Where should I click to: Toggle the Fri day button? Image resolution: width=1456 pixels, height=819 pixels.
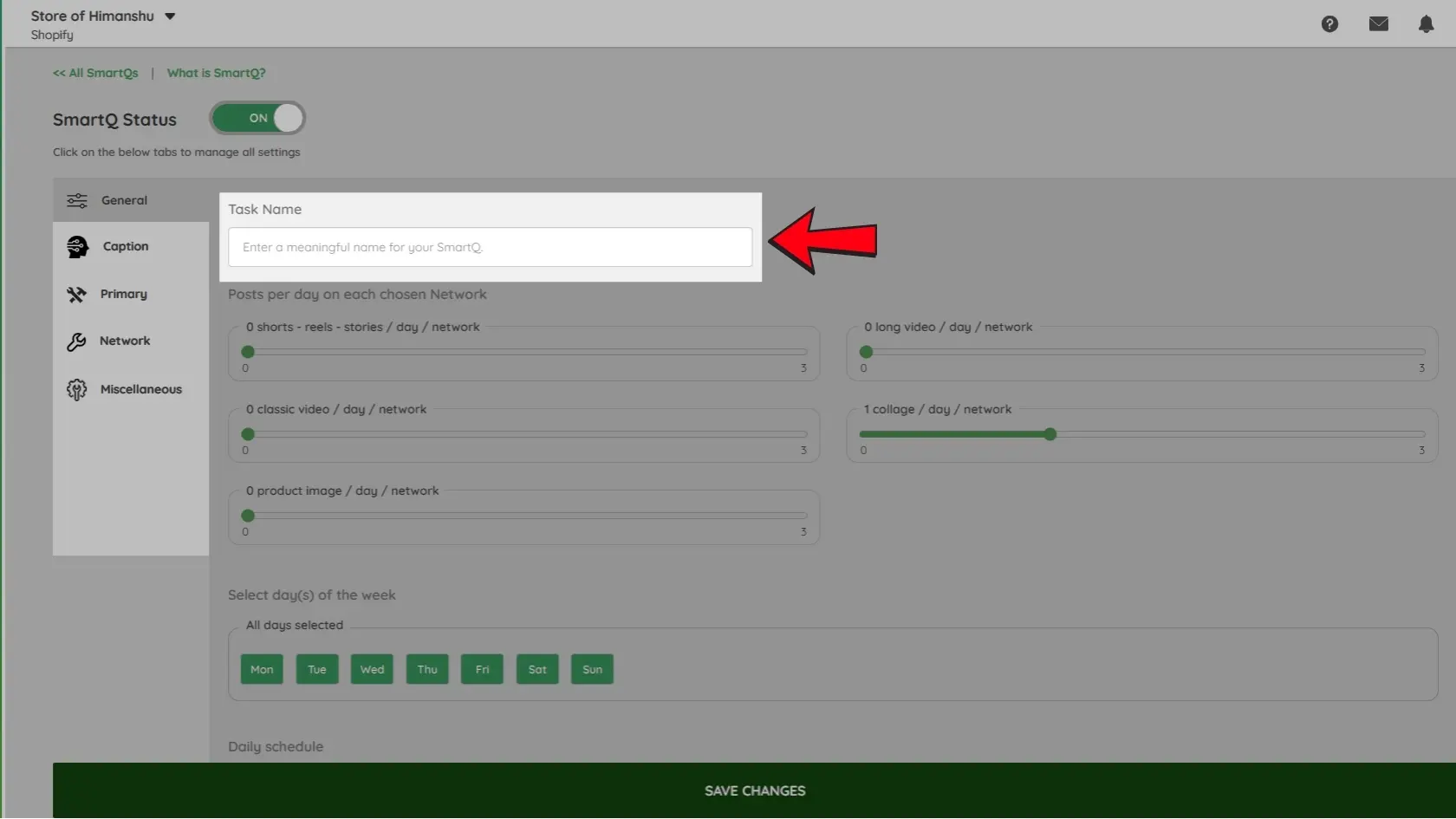point(482,669)
